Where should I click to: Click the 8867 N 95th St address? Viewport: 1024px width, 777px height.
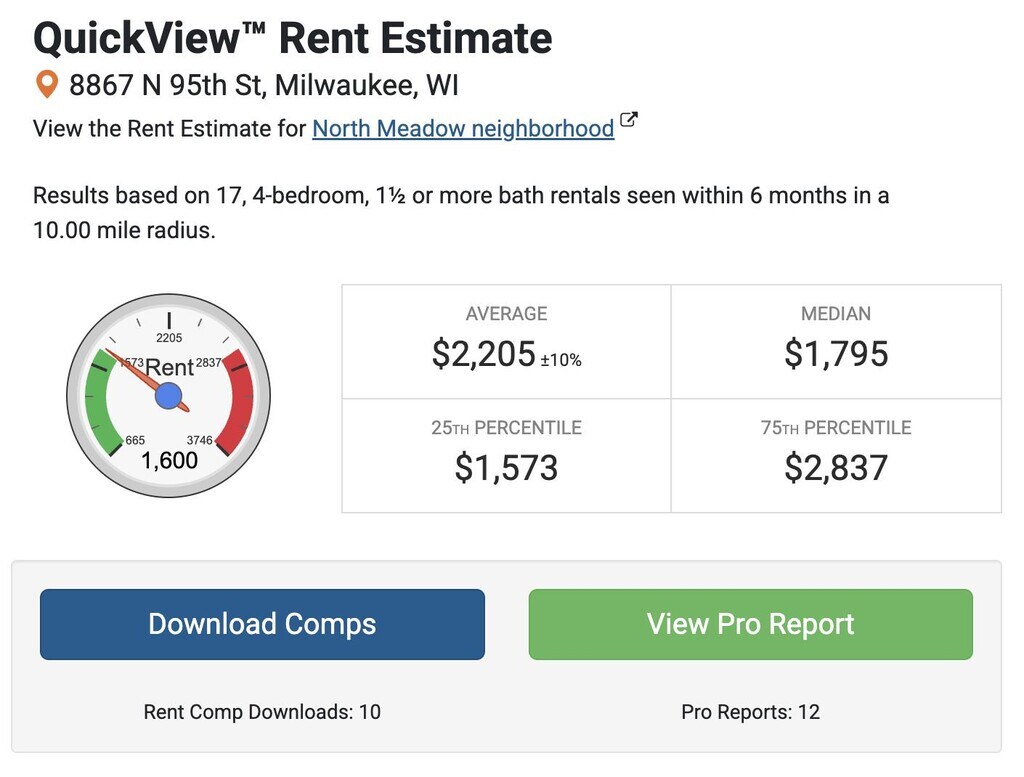pos(264,85)
